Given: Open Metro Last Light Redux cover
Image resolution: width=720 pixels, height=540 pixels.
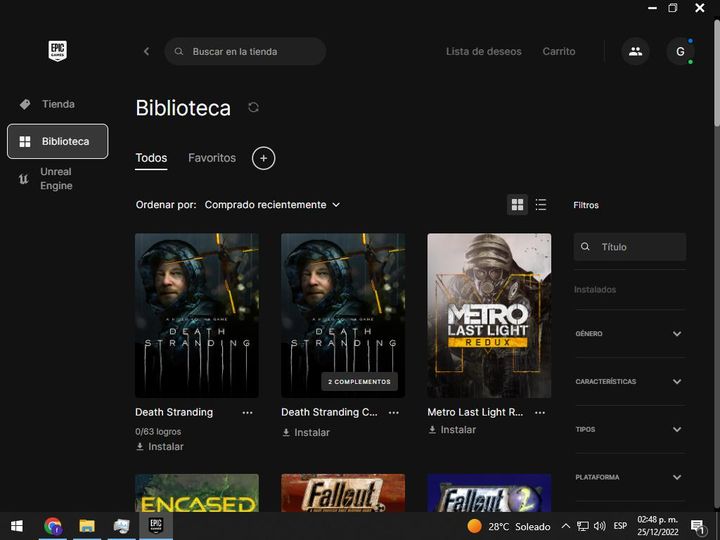Looking at the screenshot, I should pos(489,315).
